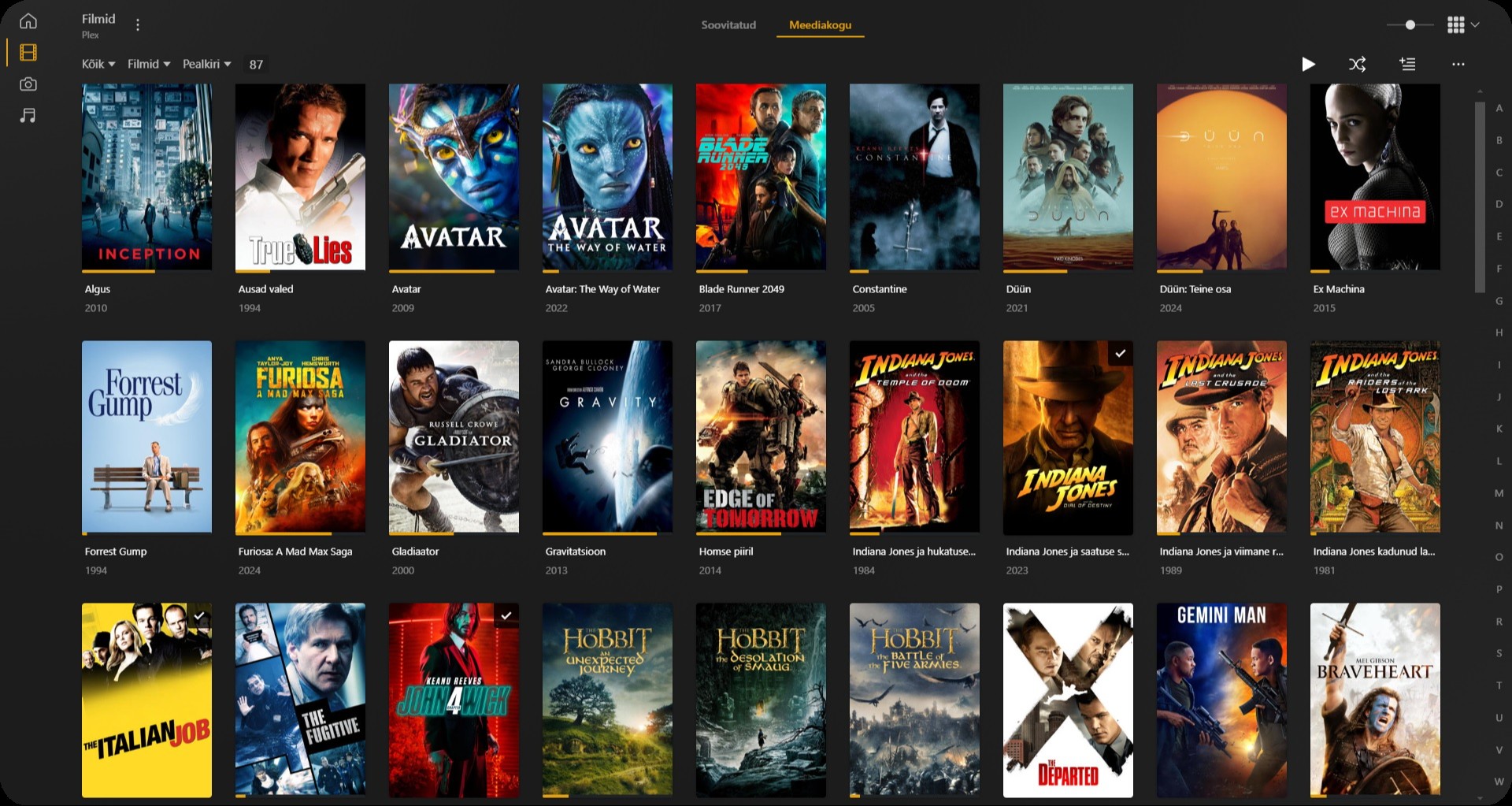
Task: Open Raiders of the Lost Ark poster
Action: click(x=1375, y=437)
